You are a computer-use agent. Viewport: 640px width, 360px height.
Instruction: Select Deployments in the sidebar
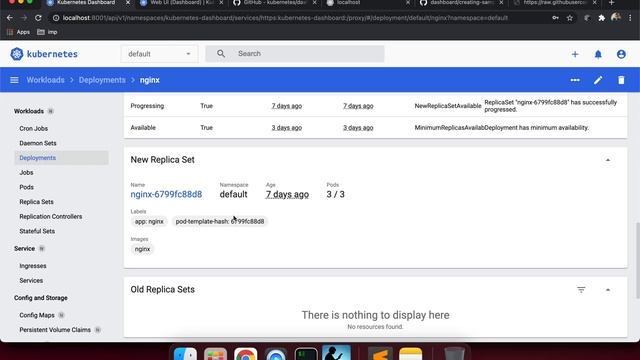tap(61, 158)
